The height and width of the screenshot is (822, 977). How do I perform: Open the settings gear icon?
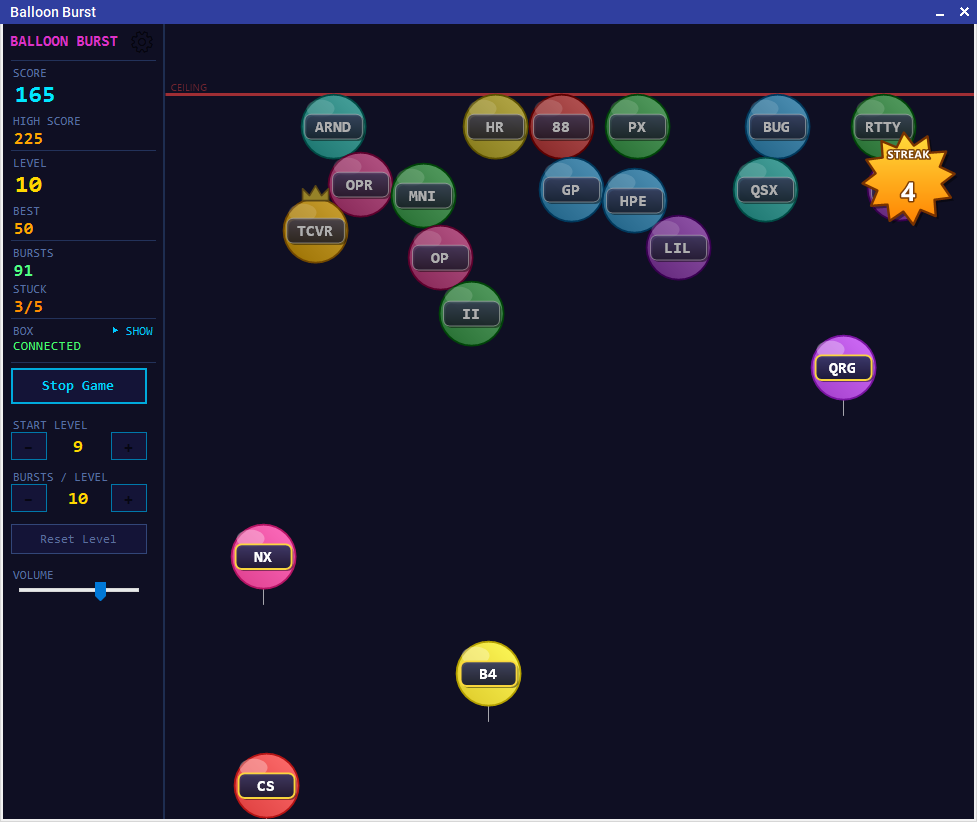click(141, 42)
